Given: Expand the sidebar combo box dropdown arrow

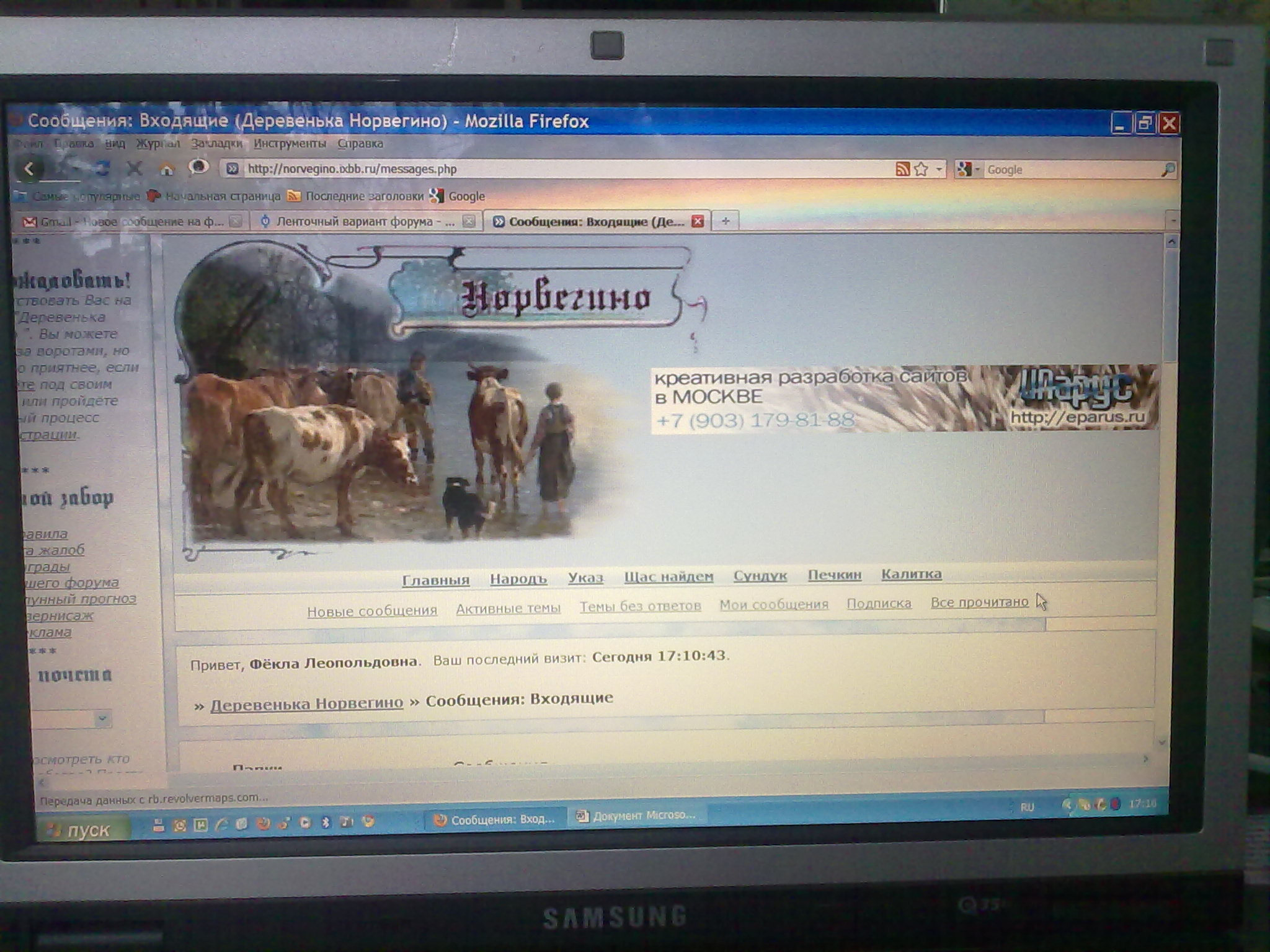Looking at the screenshot, I should (102, 719).
